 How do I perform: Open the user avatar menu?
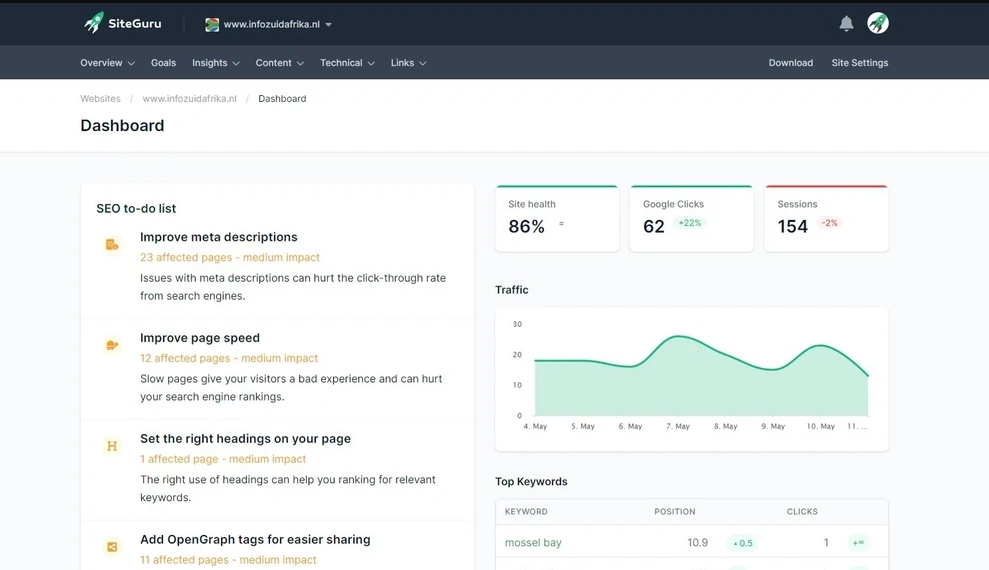(877, 23)
